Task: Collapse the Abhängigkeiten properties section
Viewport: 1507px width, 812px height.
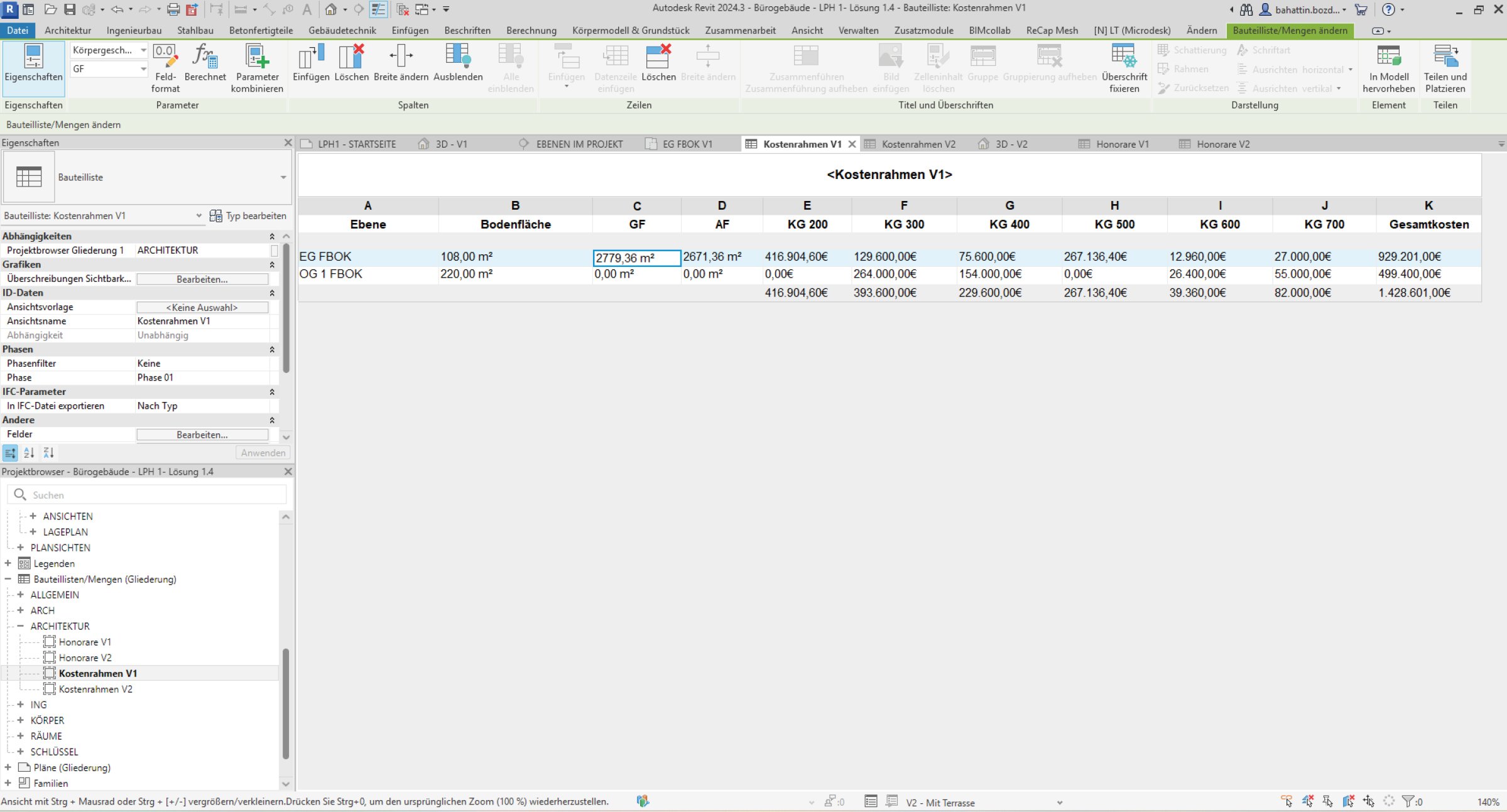Action: tap(272, 236)
